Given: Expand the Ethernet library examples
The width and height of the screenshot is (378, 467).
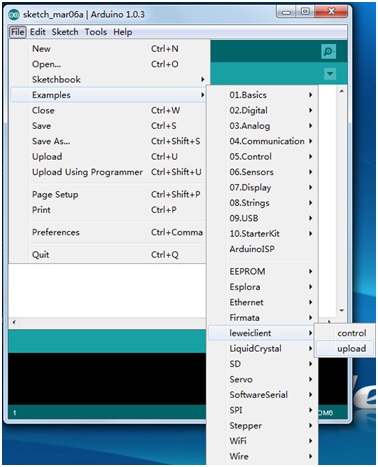Looking at the screenshot, I should click(262, 302).
